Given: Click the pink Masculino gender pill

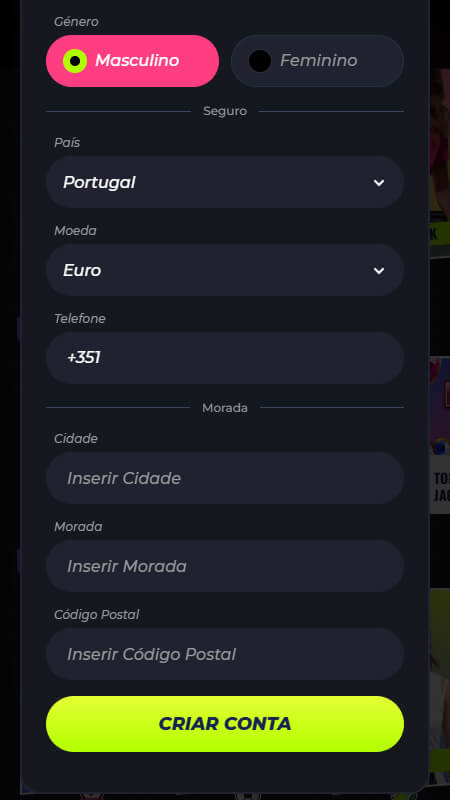Looking at the screenshot, I should pos(133,61).
